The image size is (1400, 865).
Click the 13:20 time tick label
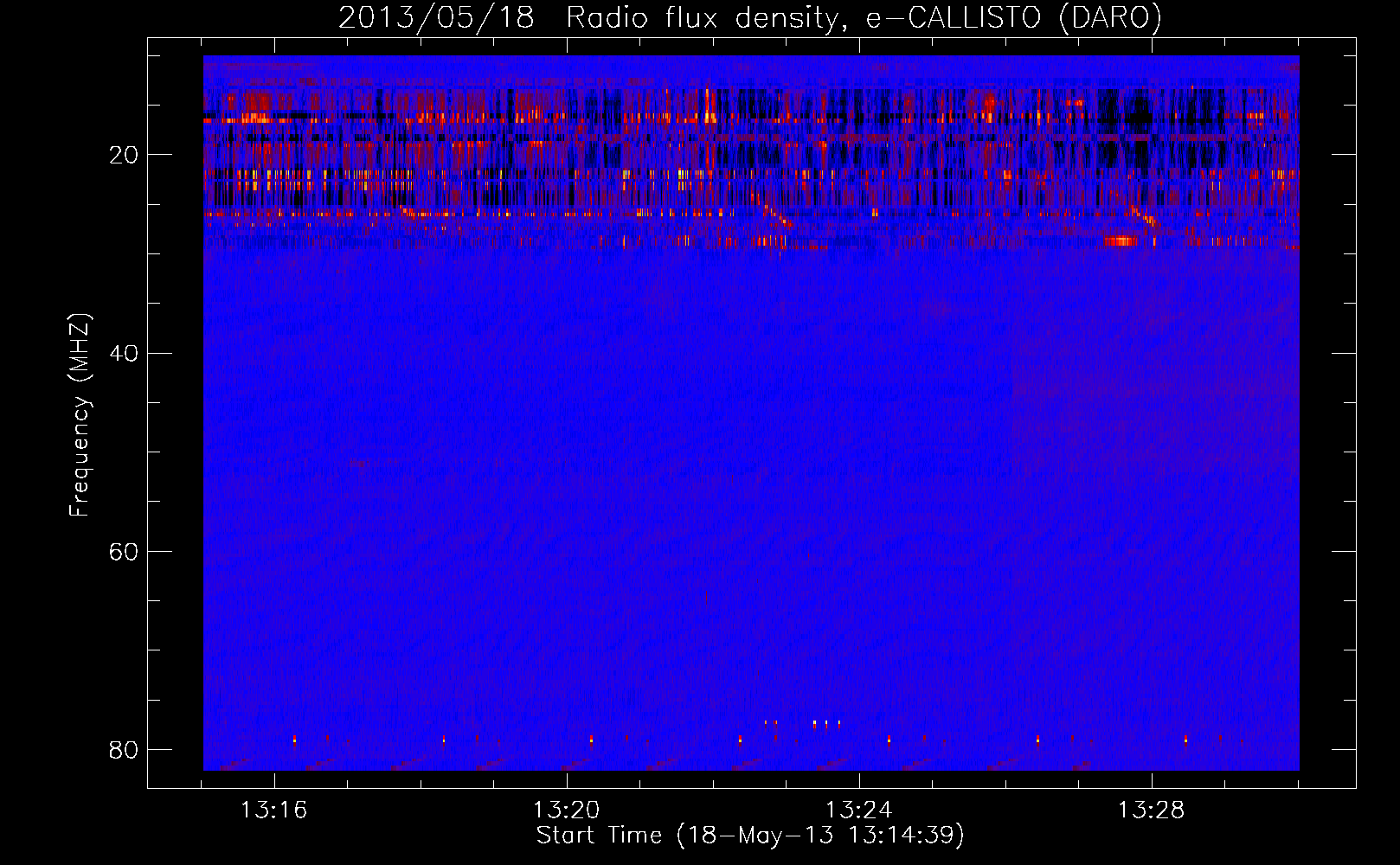(566, 811)
